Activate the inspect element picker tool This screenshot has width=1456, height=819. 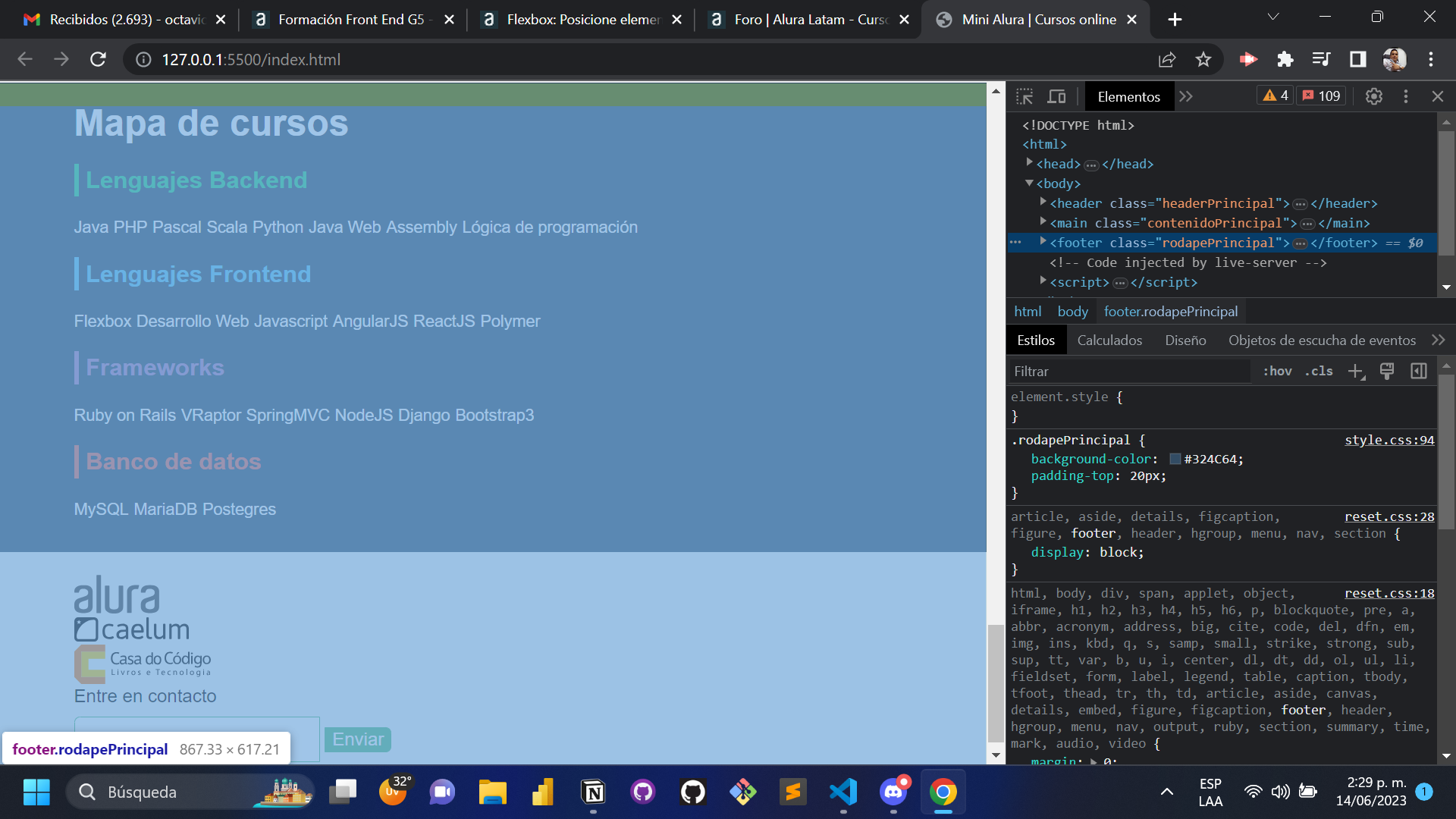(x=1025, y=96)
